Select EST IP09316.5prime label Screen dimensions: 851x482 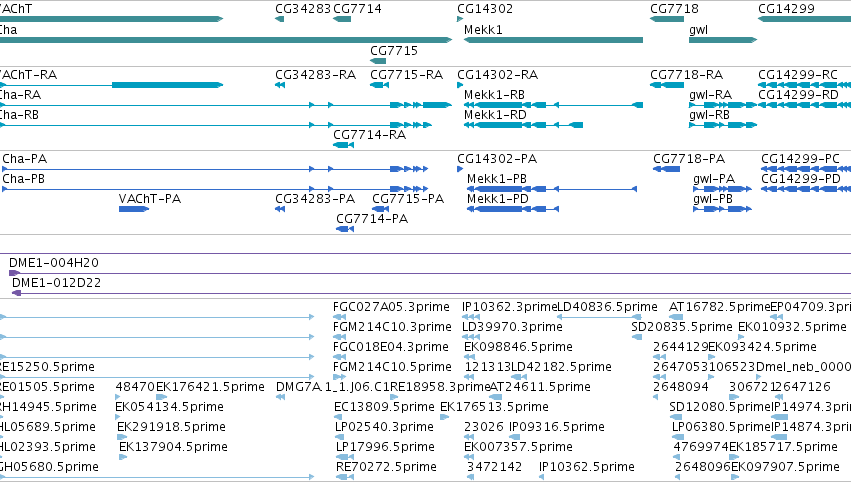557,428
